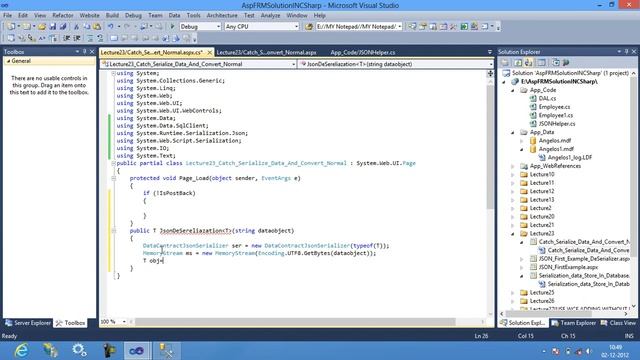Click the editor vertical scrollbar thumb

[x=490, y=147]
